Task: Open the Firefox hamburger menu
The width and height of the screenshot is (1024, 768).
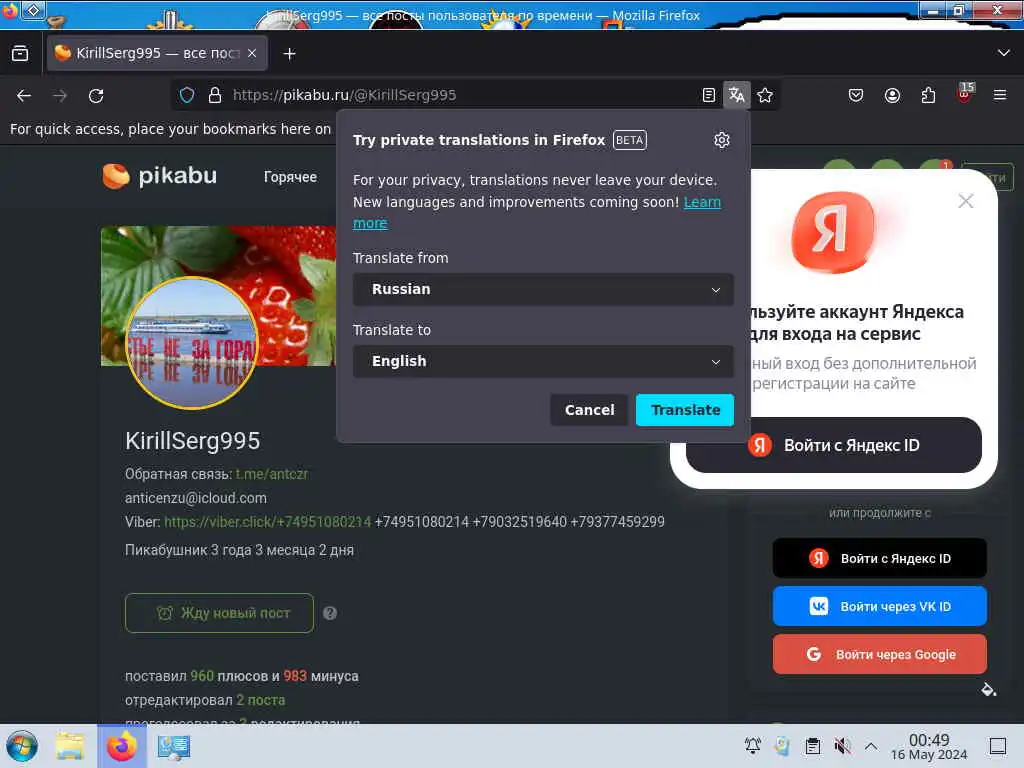Action: [1000, 95]
